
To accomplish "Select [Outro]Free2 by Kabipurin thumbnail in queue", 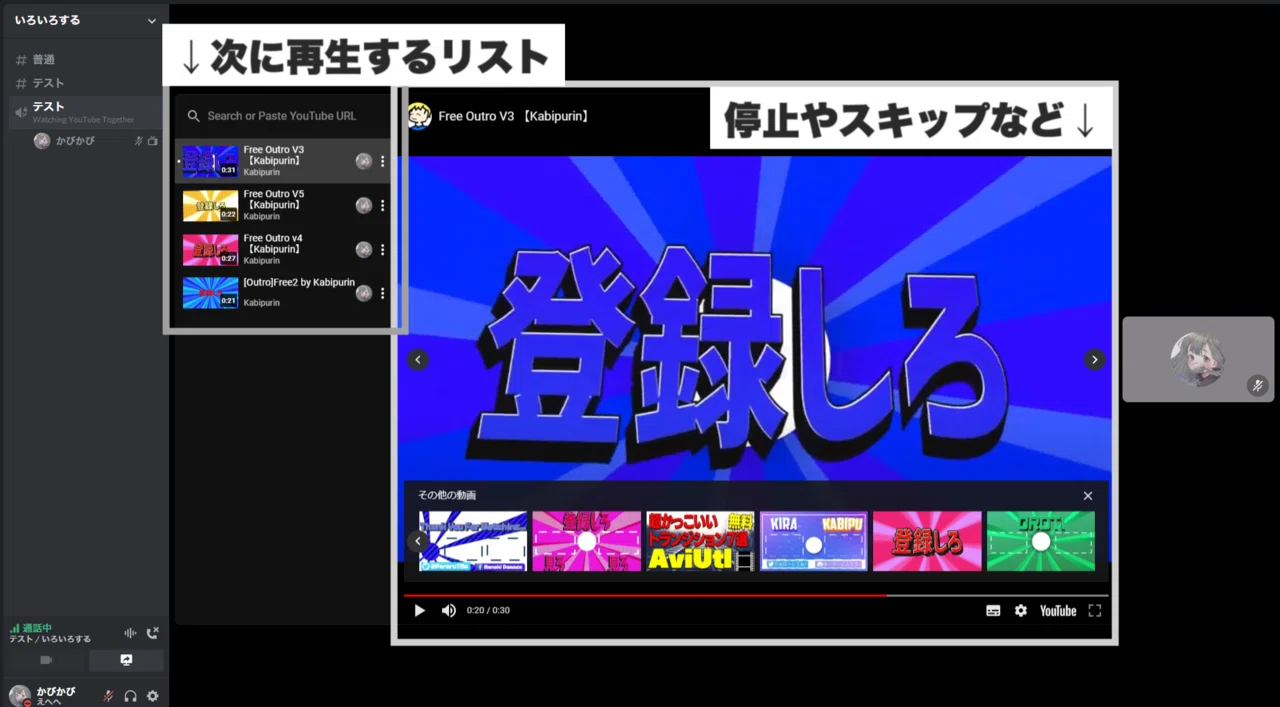I will (x=210, y=293).
